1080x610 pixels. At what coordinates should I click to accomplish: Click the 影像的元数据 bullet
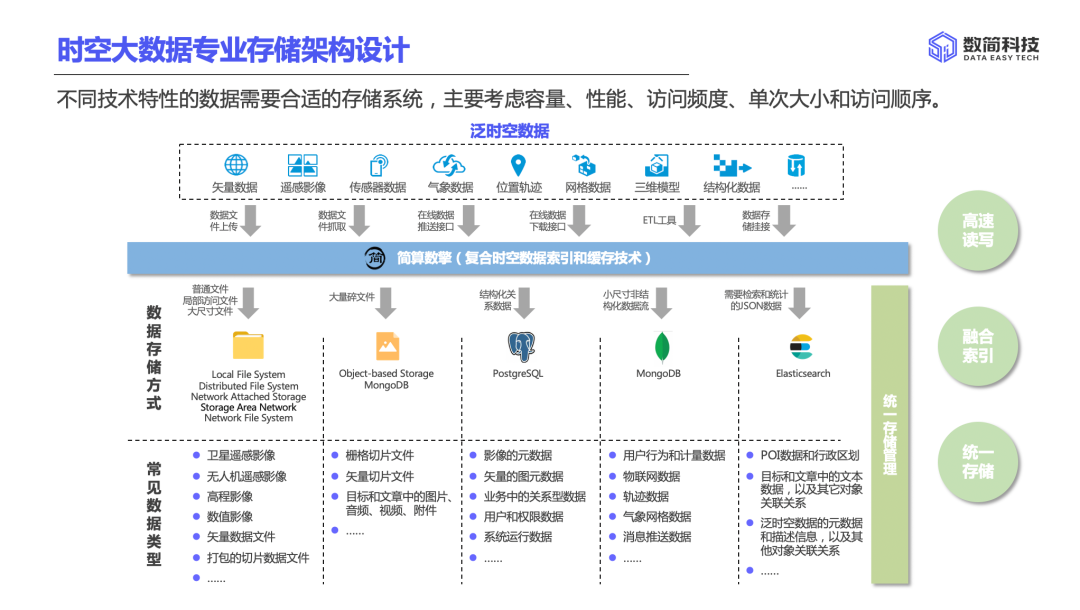point(517,455)
